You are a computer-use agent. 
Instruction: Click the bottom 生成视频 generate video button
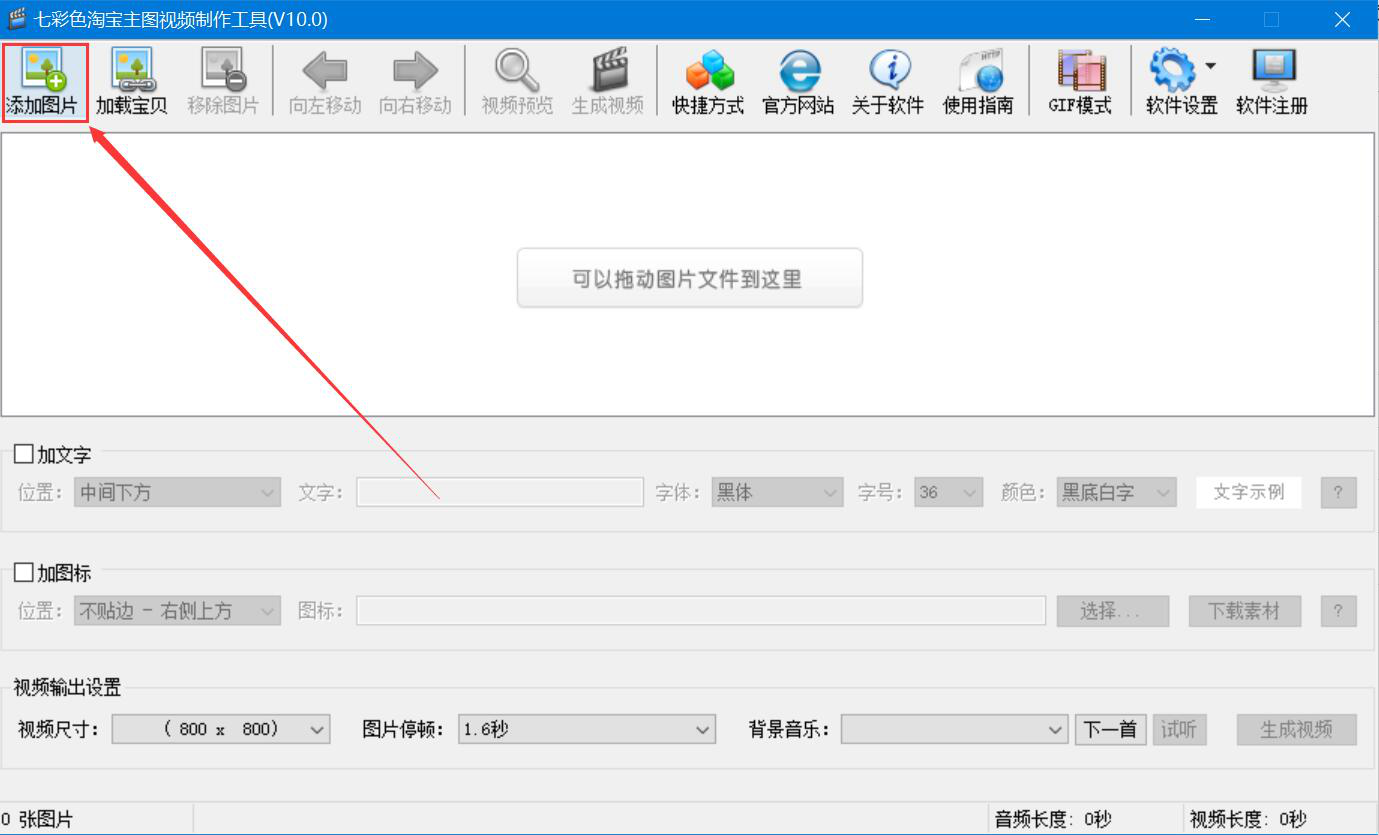[1297, 729]
